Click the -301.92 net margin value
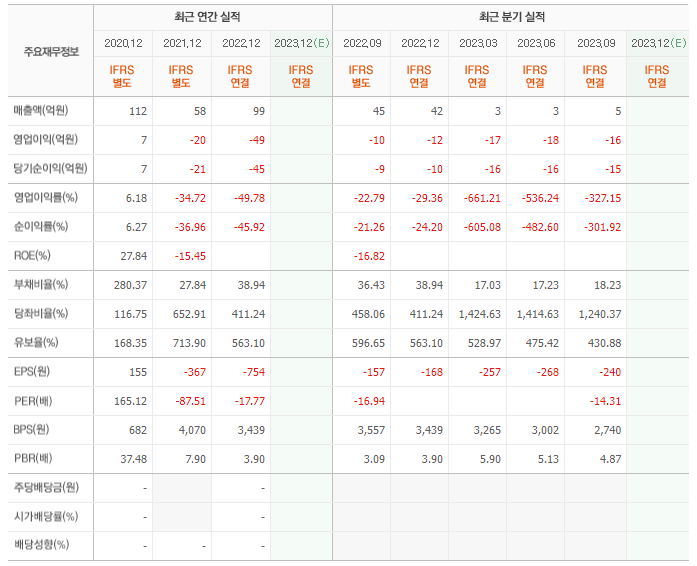Image resolution: width=697 pixels, height=566 pixels. click(x=603, y=227)
